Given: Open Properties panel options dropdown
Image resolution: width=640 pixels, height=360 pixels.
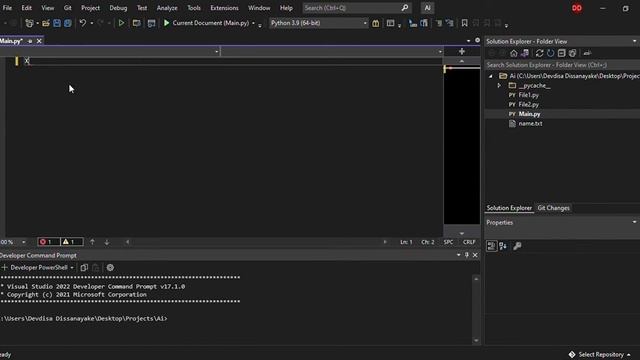Looking at the screenshot, I should tap(634, 222).
